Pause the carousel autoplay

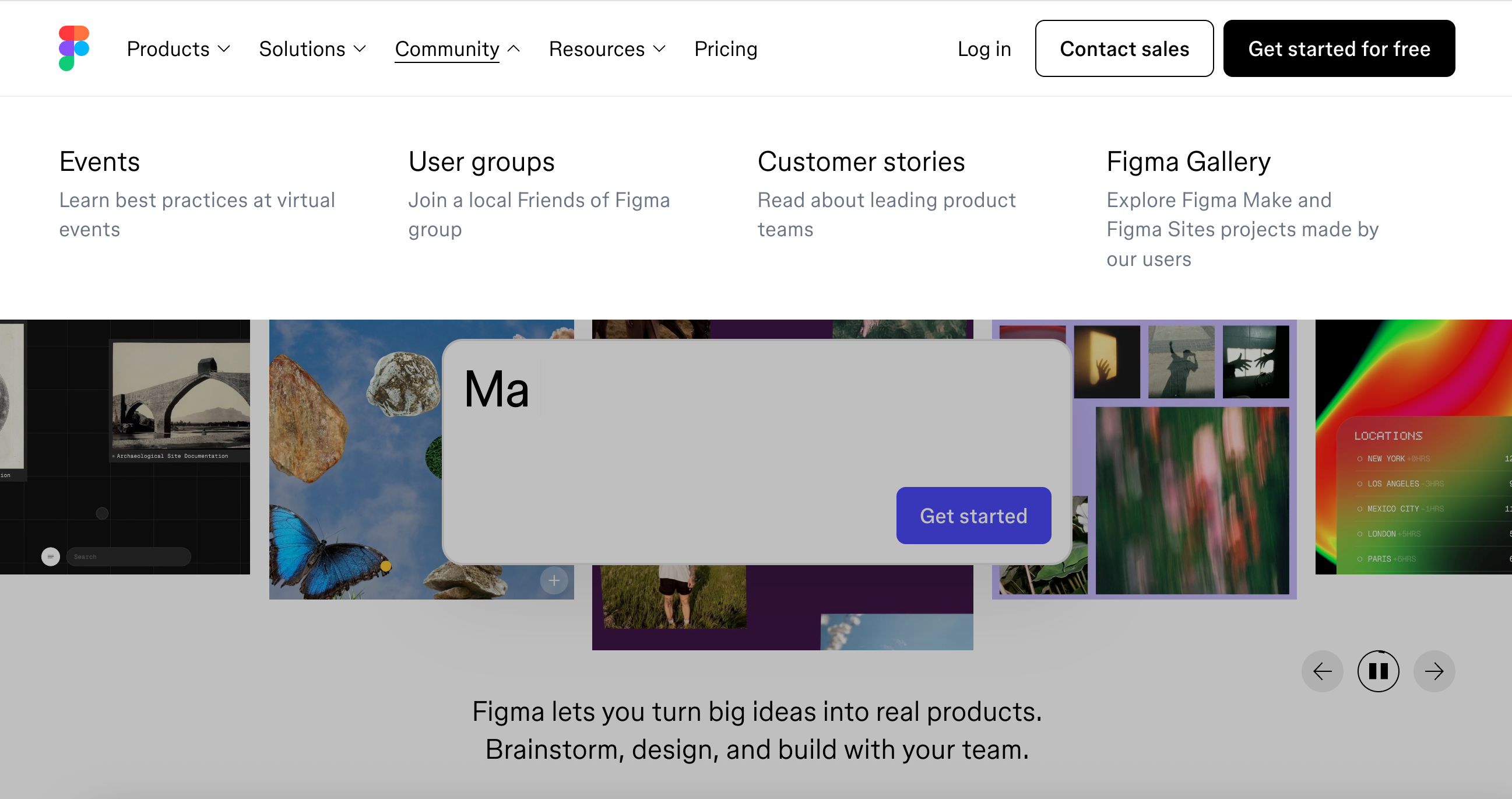coord(1377,671)
